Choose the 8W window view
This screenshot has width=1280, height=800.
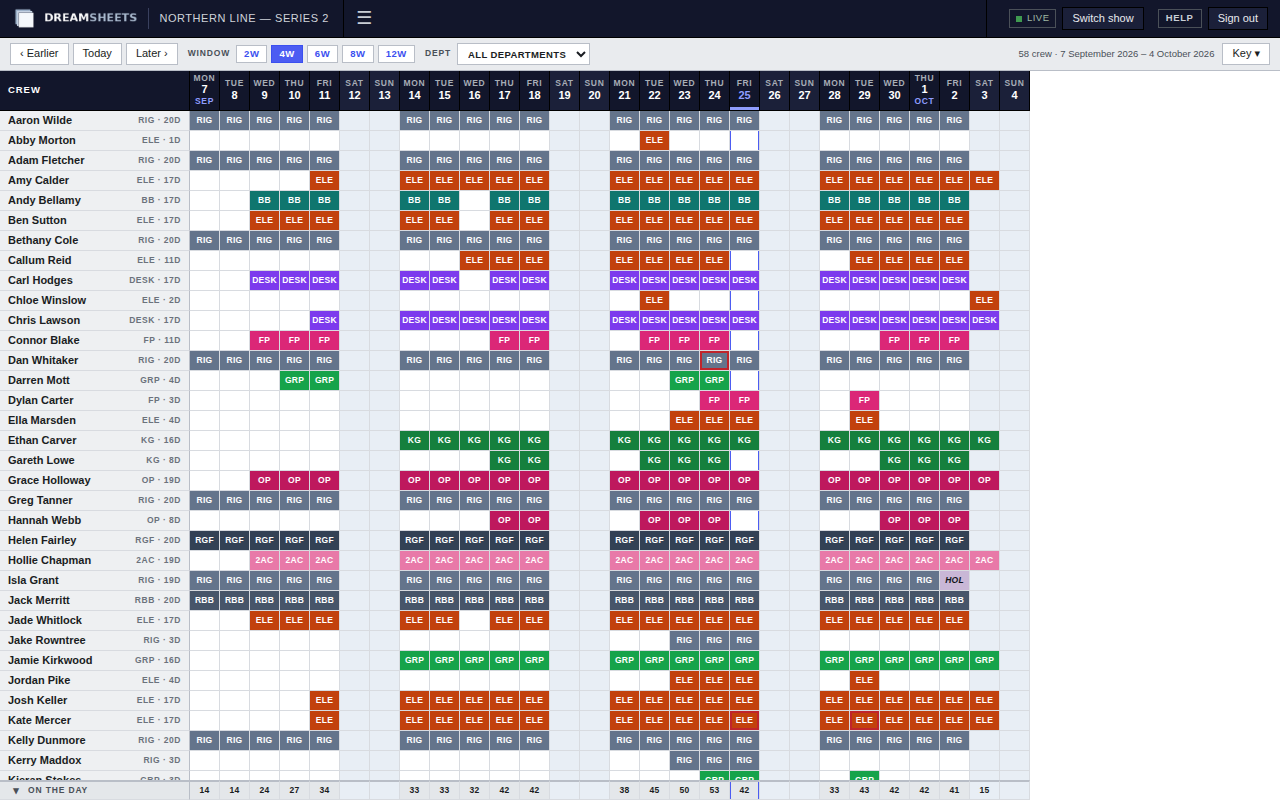tap(357, 54)
